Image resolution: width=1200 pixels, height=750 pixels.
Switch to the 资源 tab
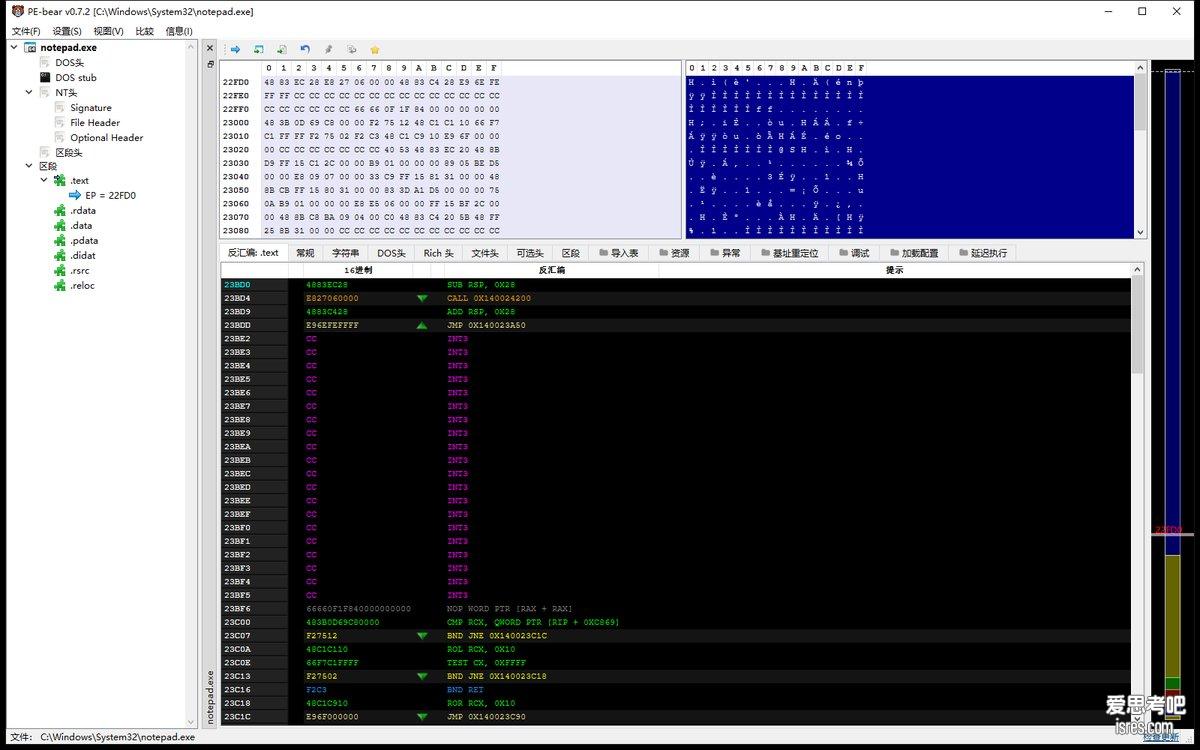point(673,253)
